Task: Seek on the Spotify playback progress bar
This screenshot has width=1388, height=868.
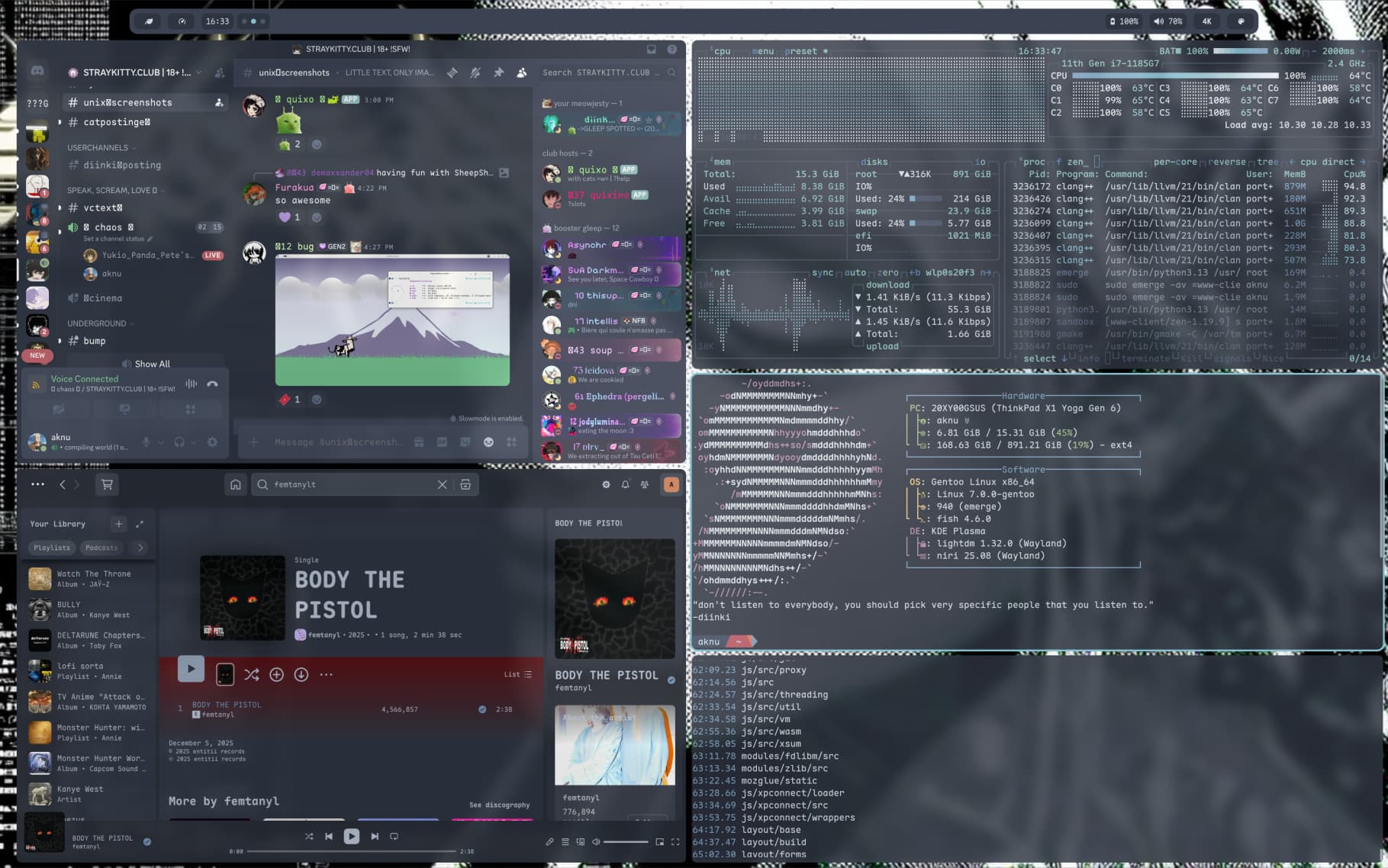Action: [352, 851]
